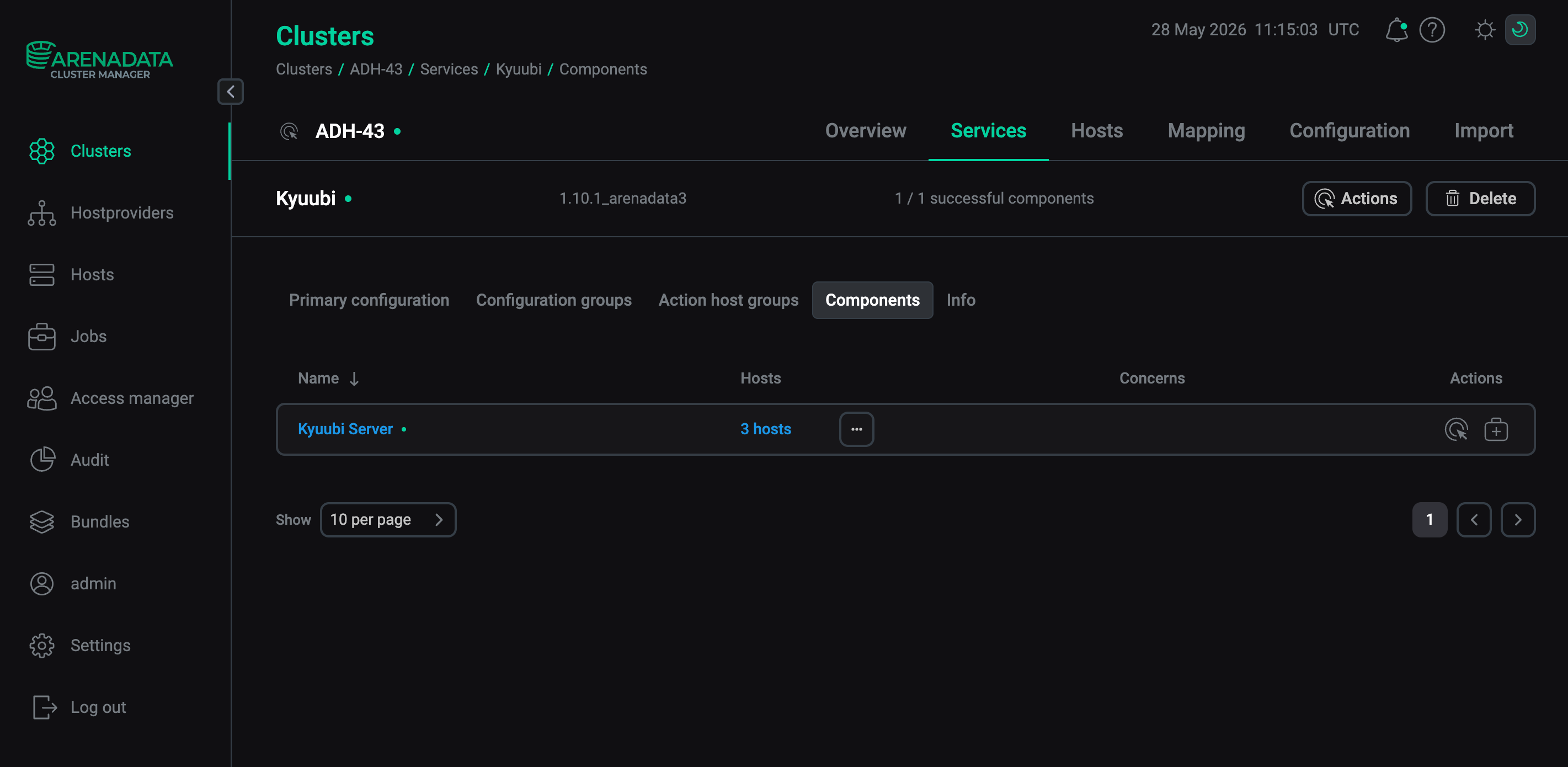Click the date and time display

point(1255,30)
